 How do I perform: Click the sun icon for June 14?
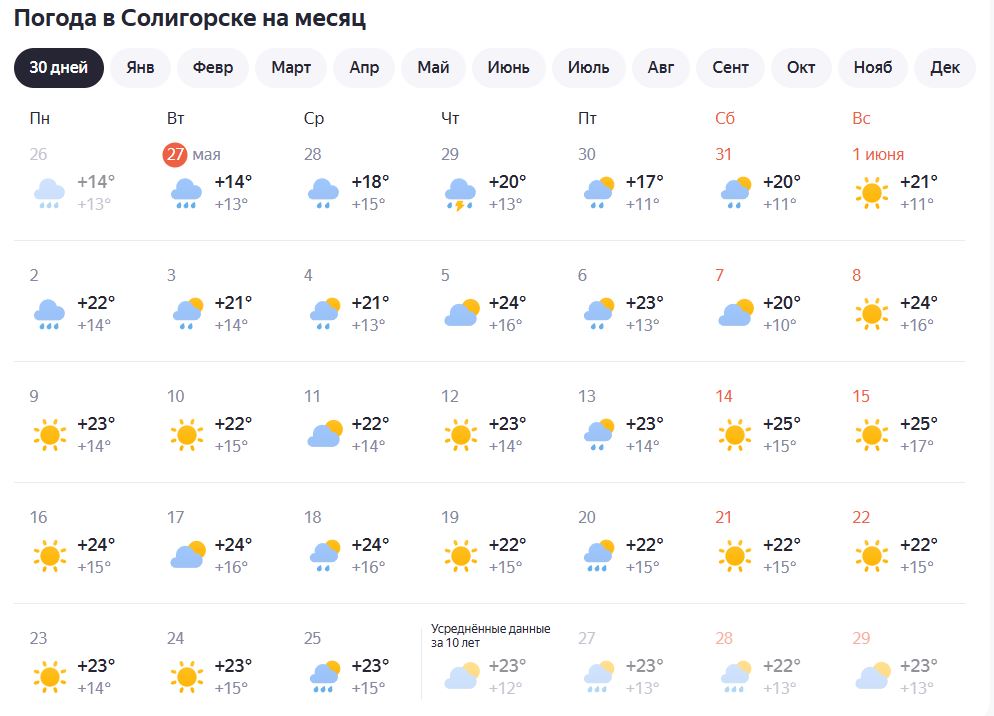[x=734, y=435]
